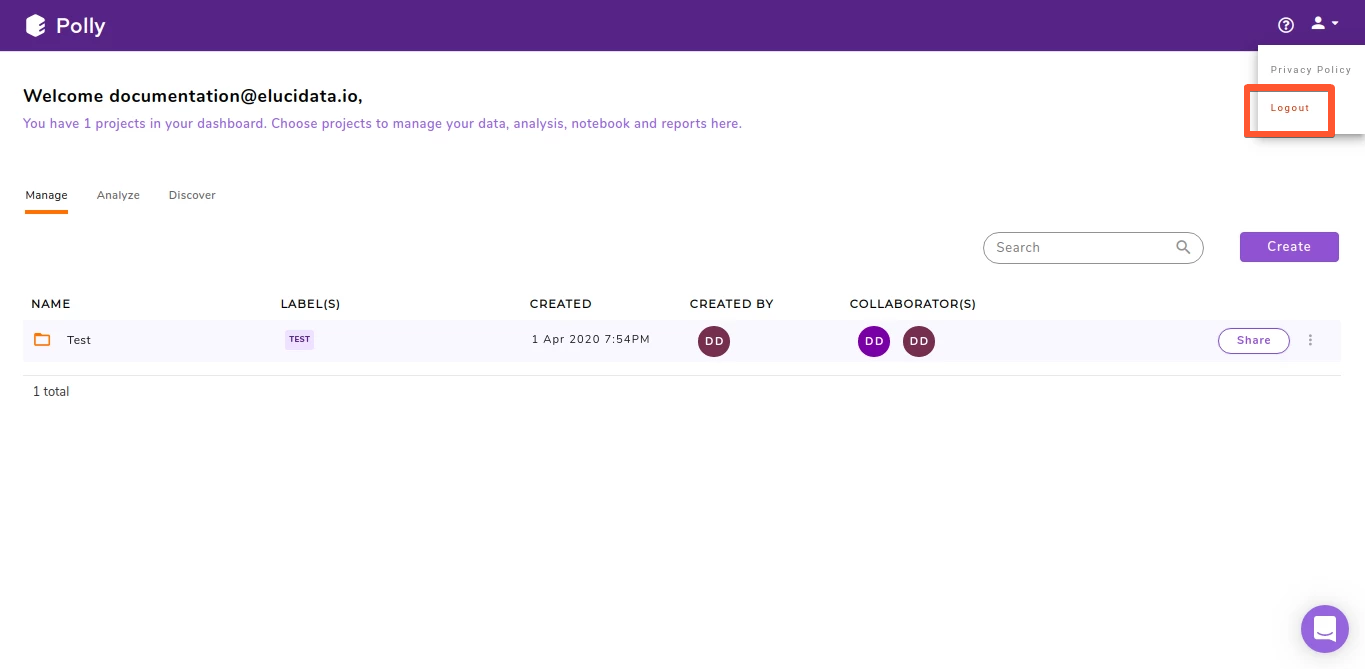The image size is (1365, 669).
Task: Open the Help question mark icon
Action: (x=1286, y=24)
